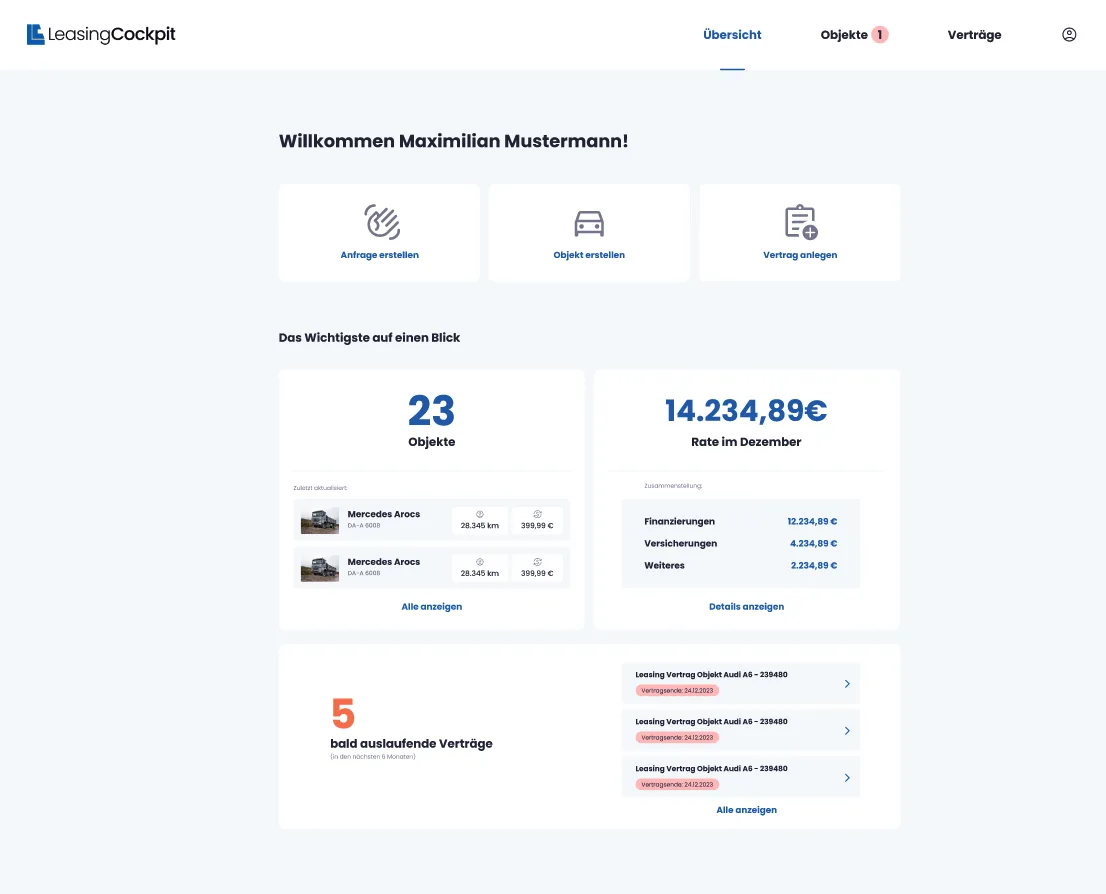Open the Verträge tab
This screenshot has width=1106, height=894.
(974, 35)
